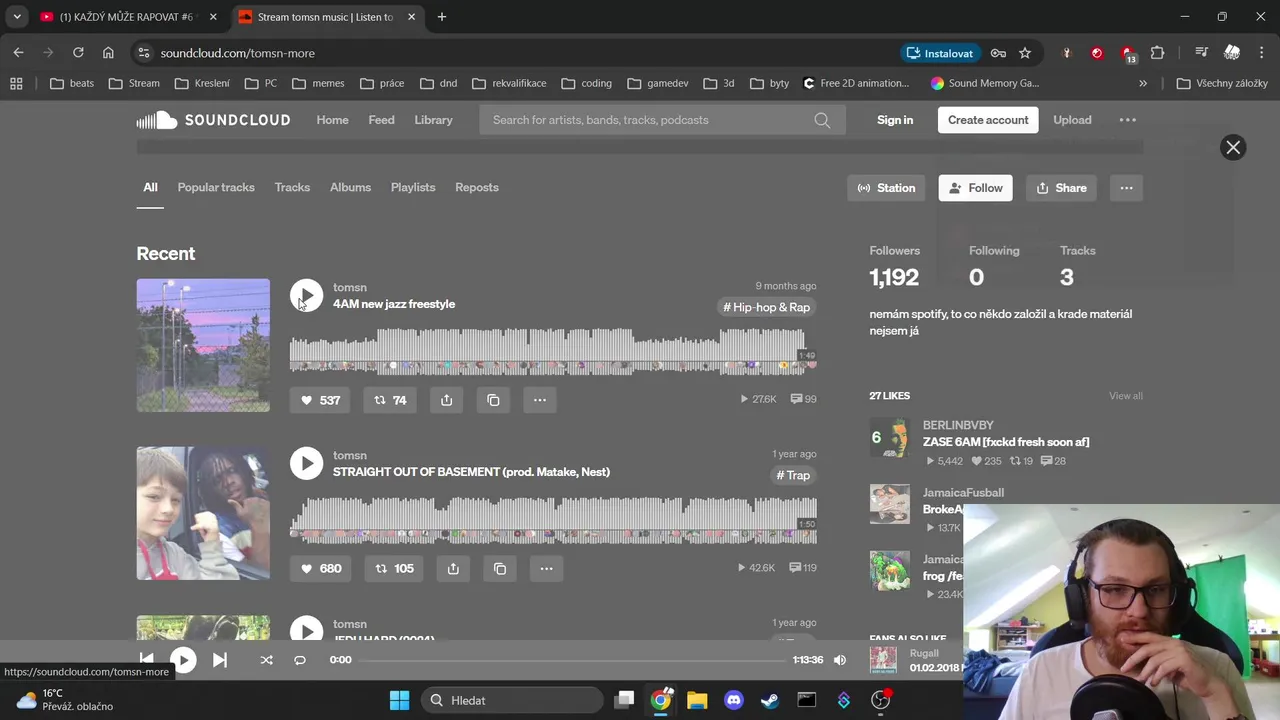Open the Hip-hop & Rap tag

[x=766, y=307]
